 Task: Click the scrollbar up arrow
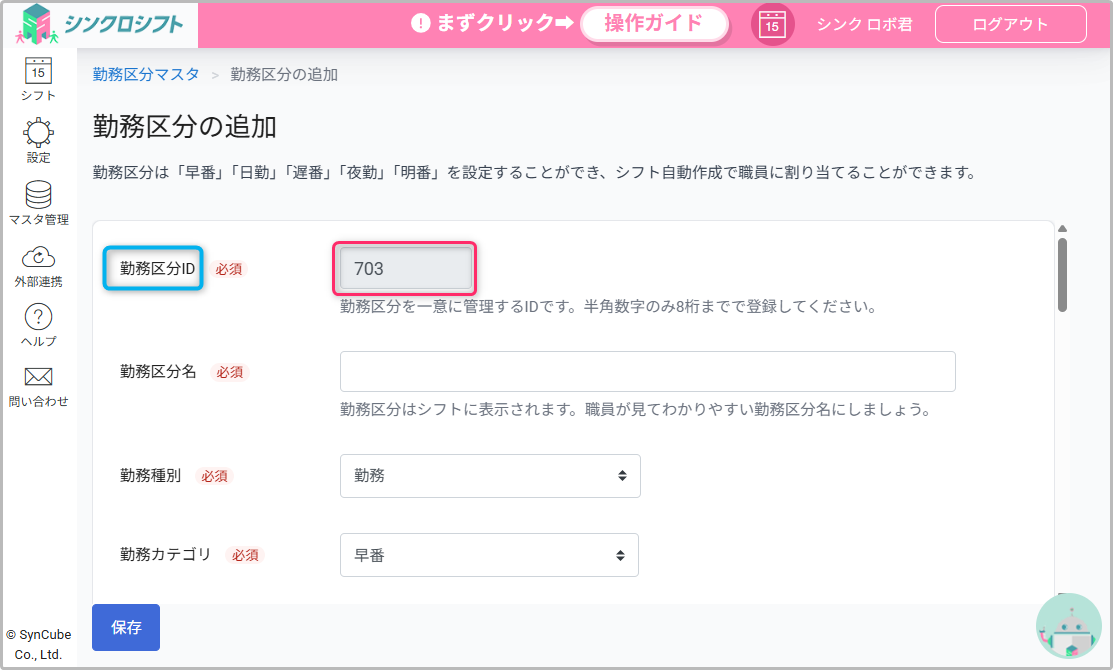point(1062,229)
